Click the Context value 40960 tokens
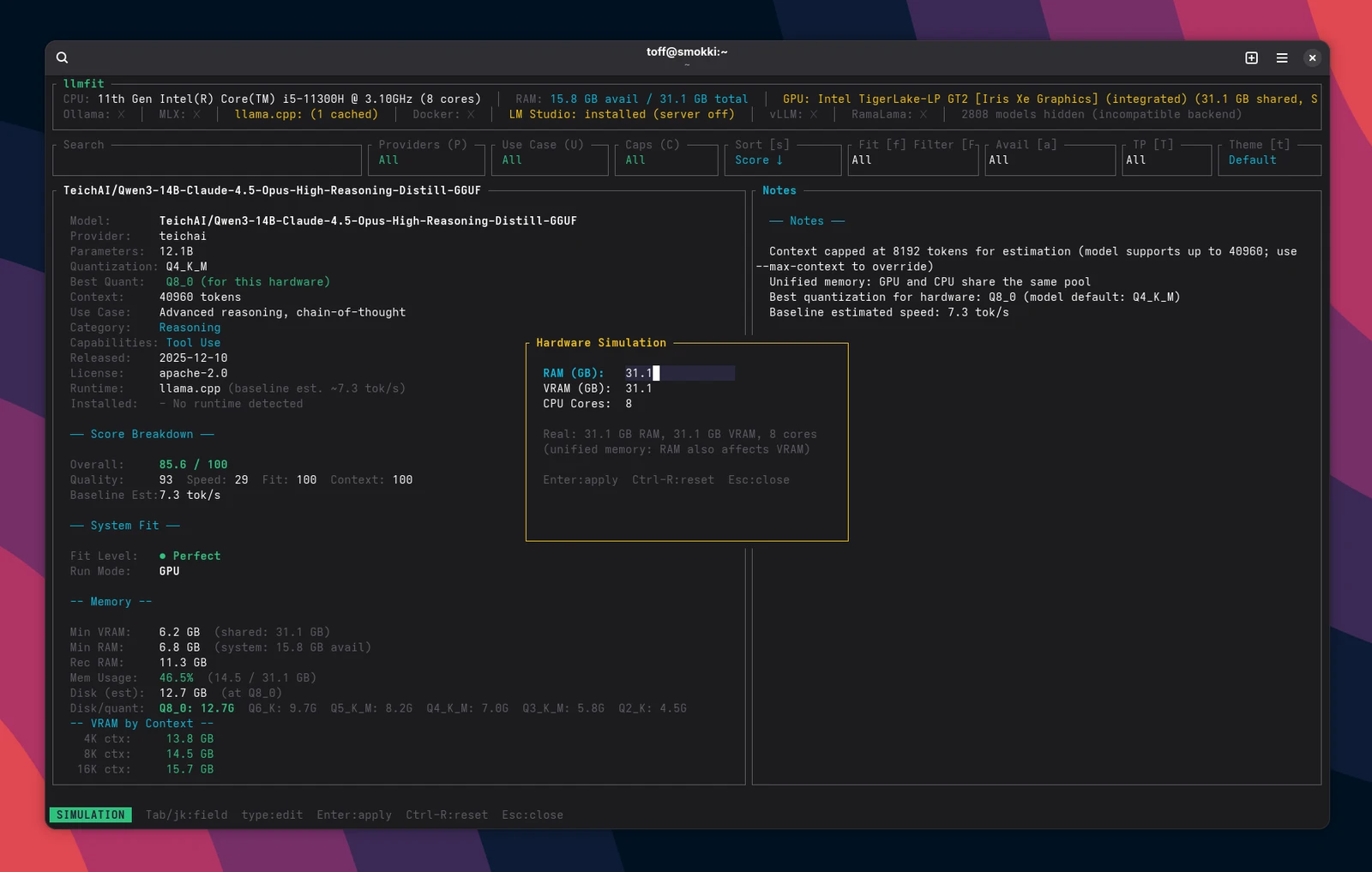Screen dimensions: 1372x872 [x=200, y=298]
